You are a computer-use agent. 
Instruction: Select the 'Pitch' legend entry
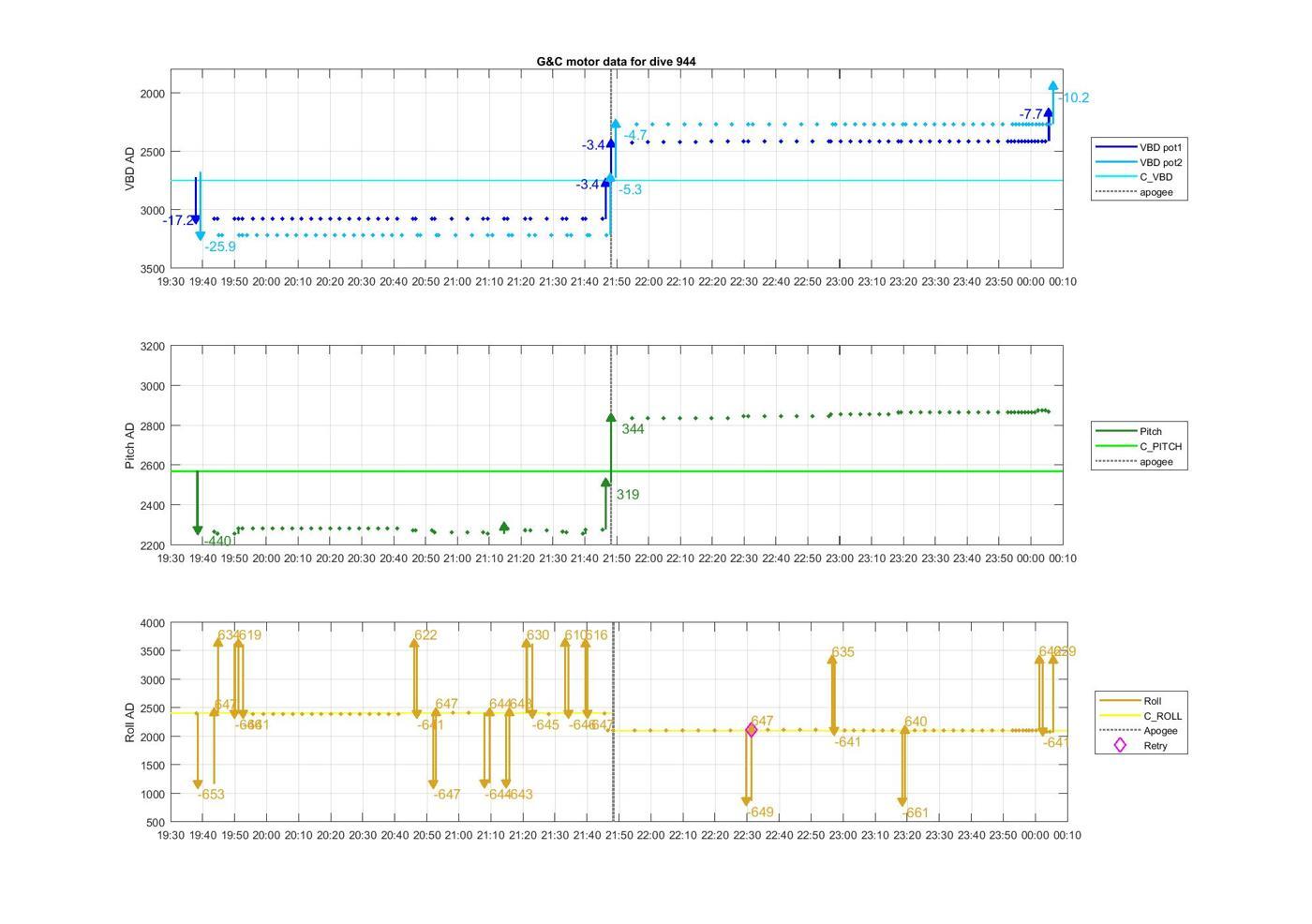pyautogui.click(x=1129, y=431)
